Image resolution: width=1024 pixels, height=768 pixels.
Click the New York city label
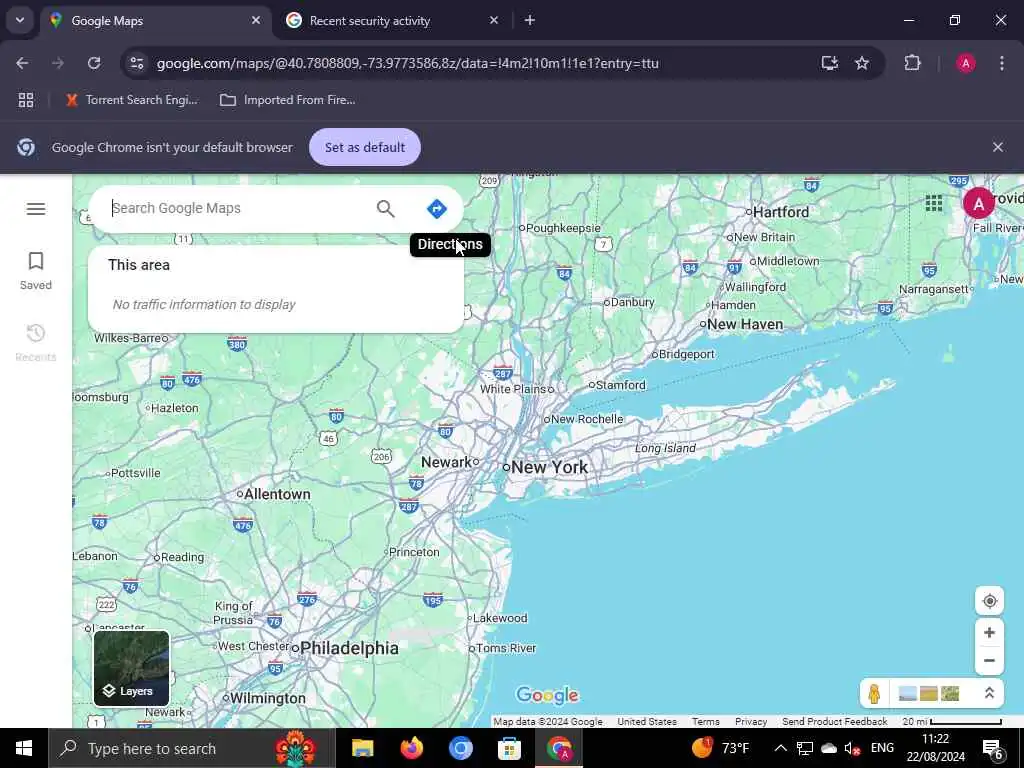point(549,467)
